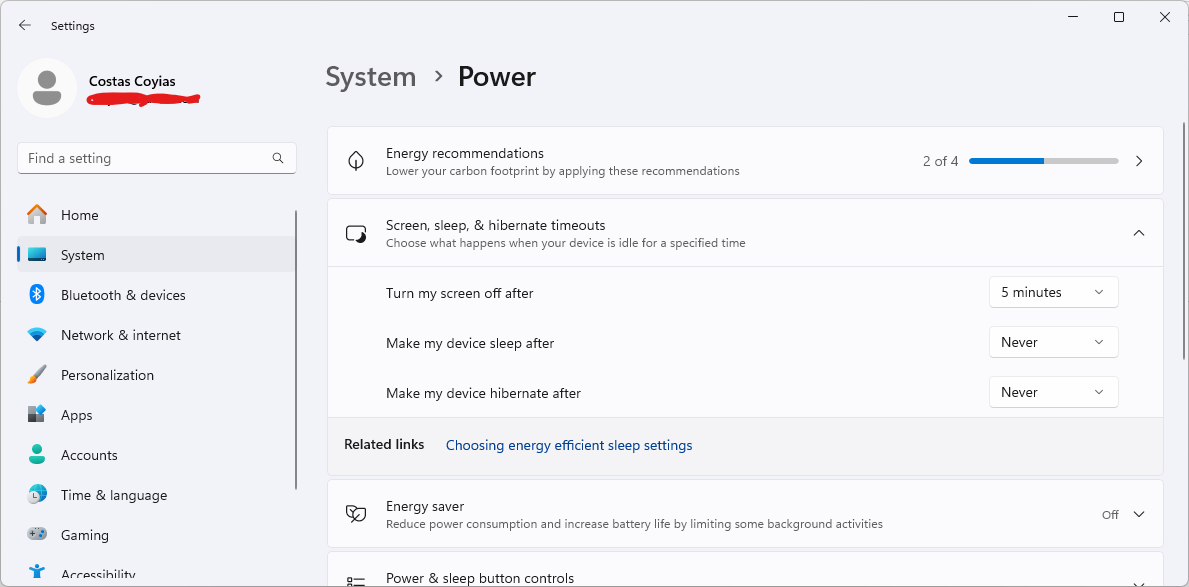The width and height of the screenshot is (1189, 587).
Task: Click the Wi-Fi network icon
Action: [x=37, y=335]
